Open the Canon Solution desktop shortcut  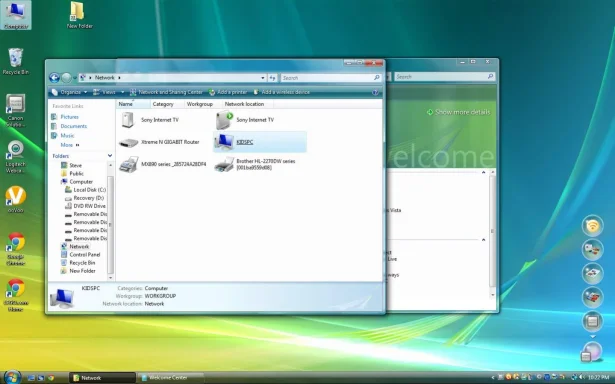pos(16,110)
